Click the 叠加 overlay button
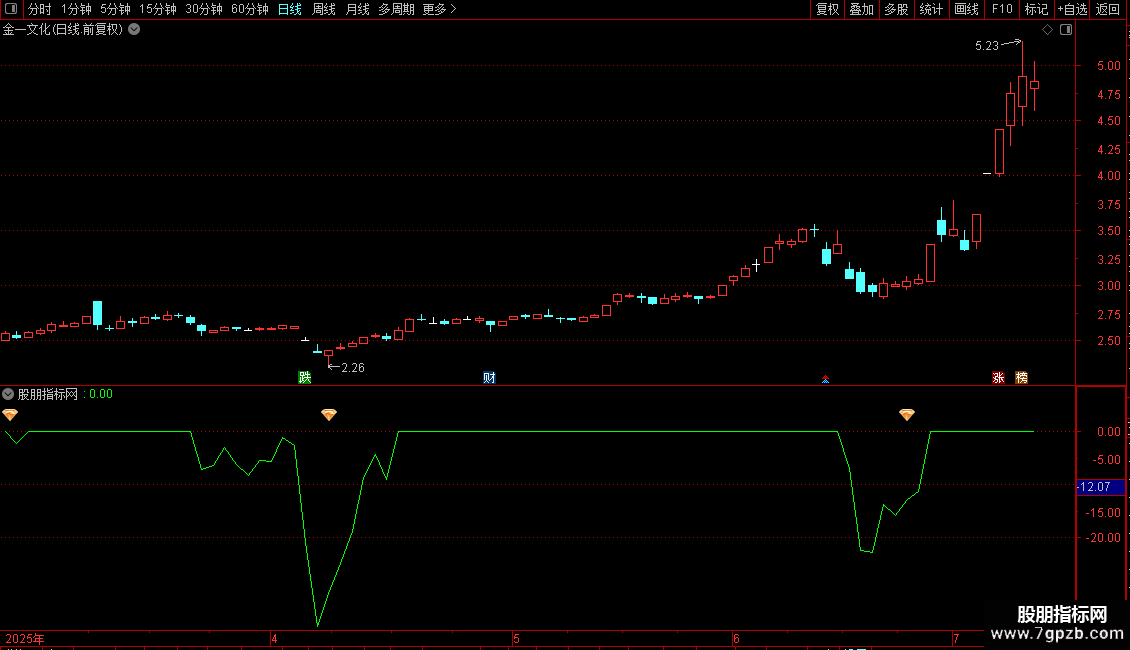Screen dimensions: 1130x650 861,9
